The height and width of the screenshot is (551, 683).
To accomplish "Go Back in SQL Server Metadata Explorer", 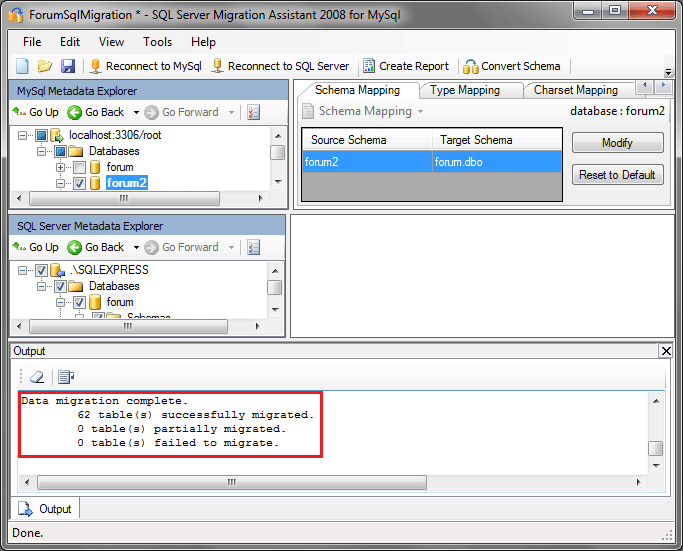I will (96, 247).
